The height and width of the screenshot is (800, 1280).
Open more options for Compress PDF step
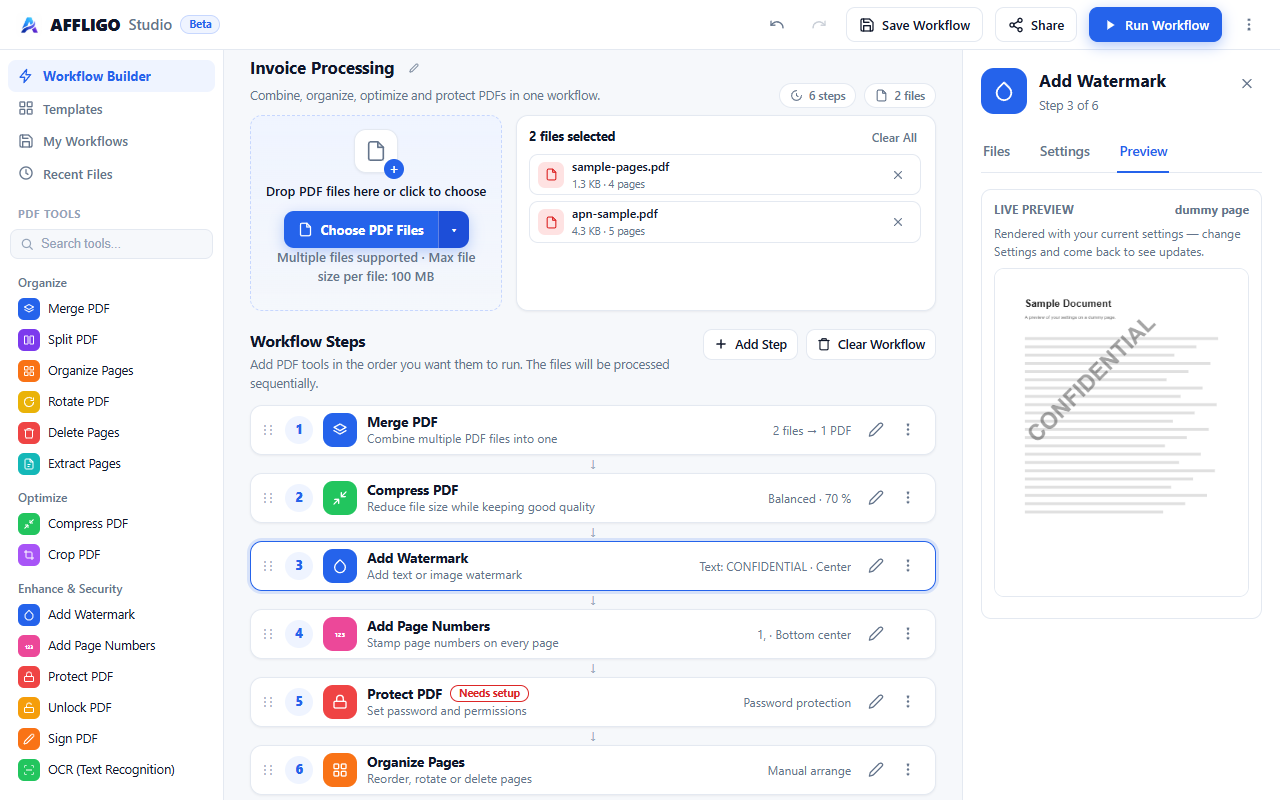(x=908, y=498)
